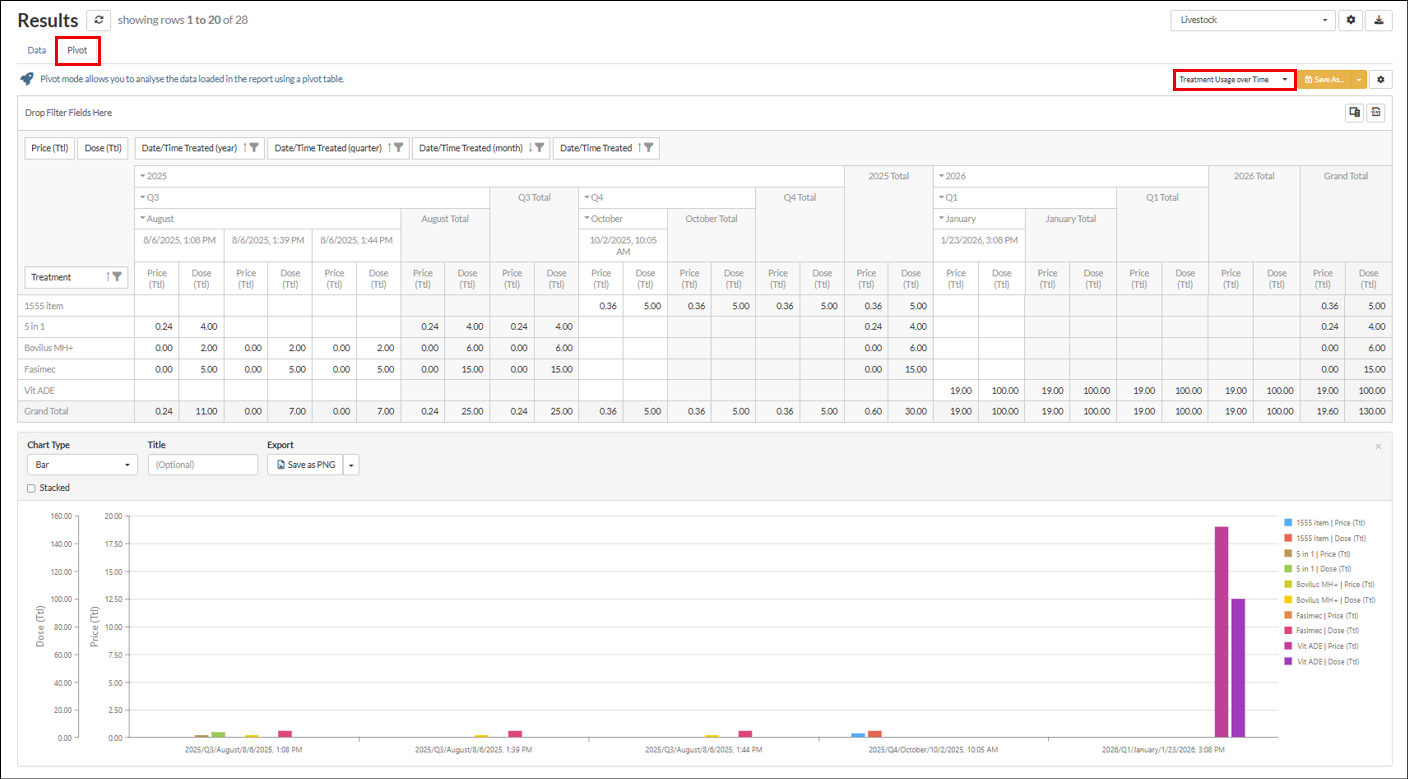Open Treatment Usage over Time dropdown
The image size is (1408, 779).
click(x=1233, y=79)
